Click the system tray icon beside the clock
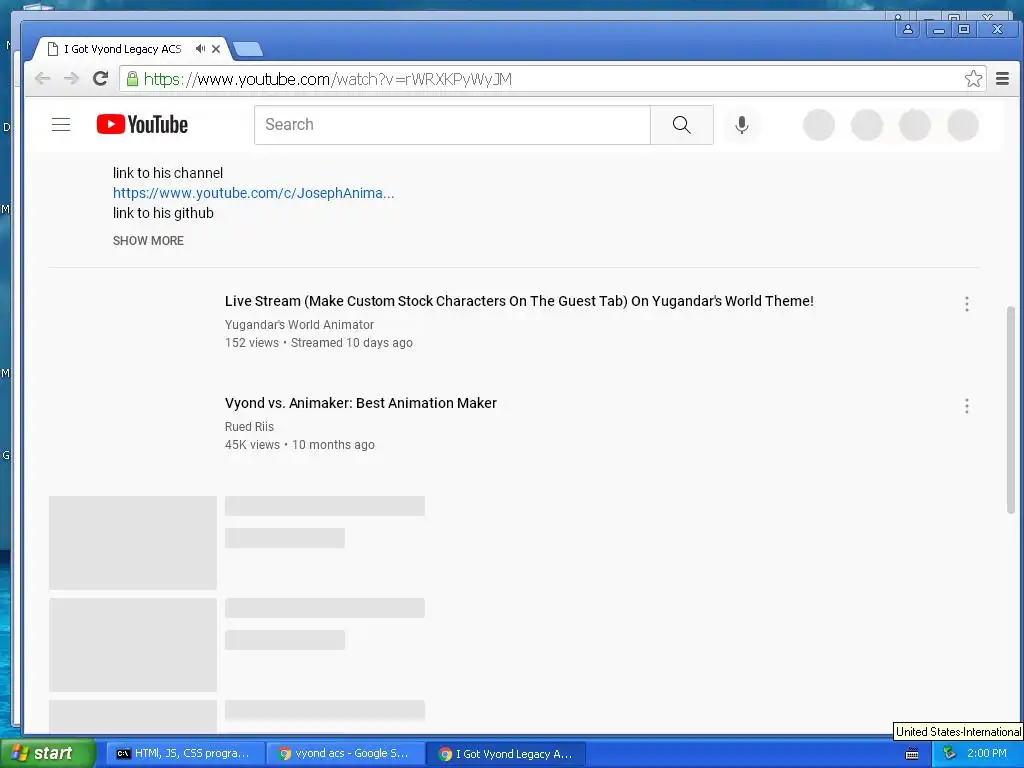Screen dimensions: 1024x768 tap(950, 753)
